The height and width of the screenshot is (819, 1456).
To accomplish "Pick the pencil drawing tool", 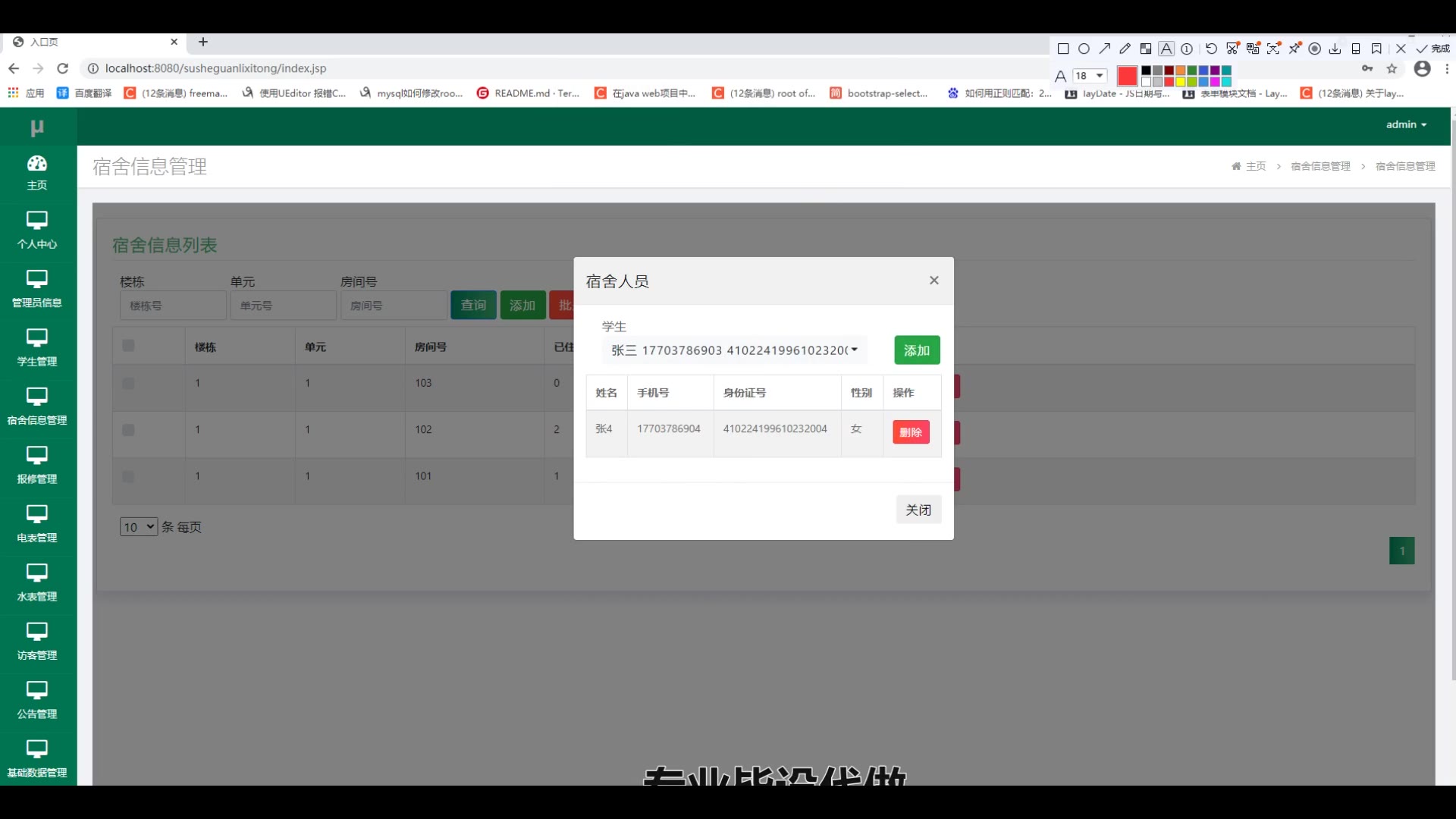I will [x=1125, y=49].
